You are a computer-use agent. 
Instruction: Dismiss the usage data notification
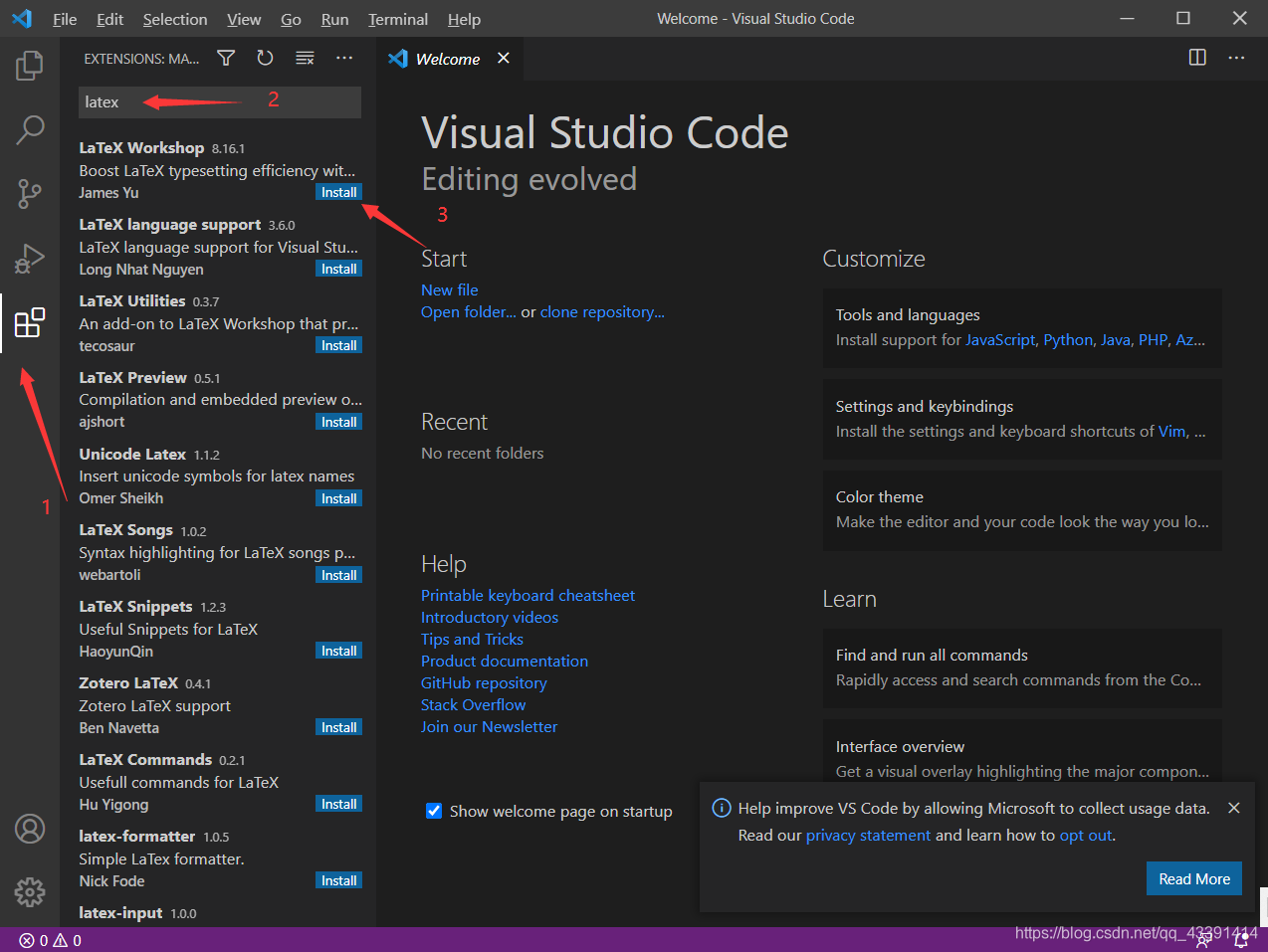[1233, 808]
